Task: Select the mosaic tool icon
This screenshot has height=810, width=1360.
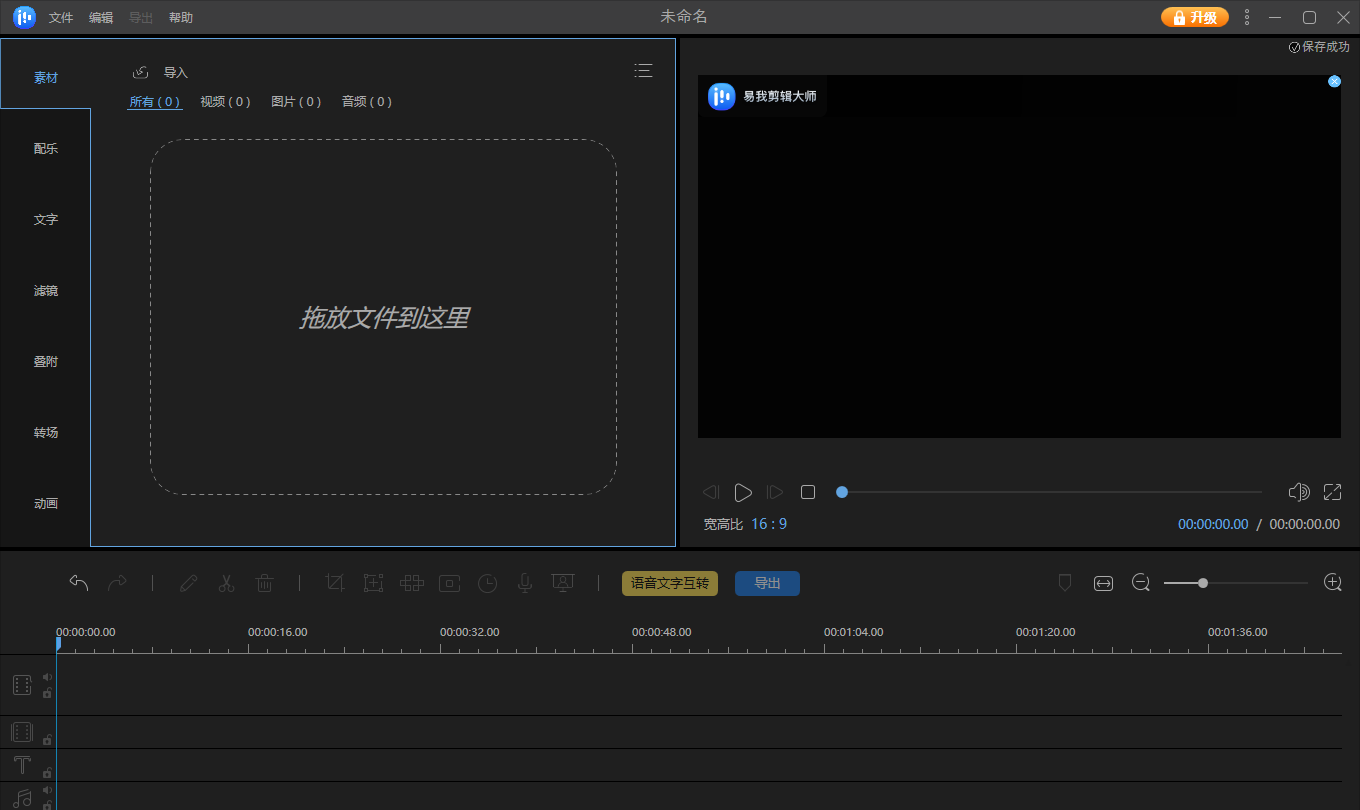Action: point(411,583)
